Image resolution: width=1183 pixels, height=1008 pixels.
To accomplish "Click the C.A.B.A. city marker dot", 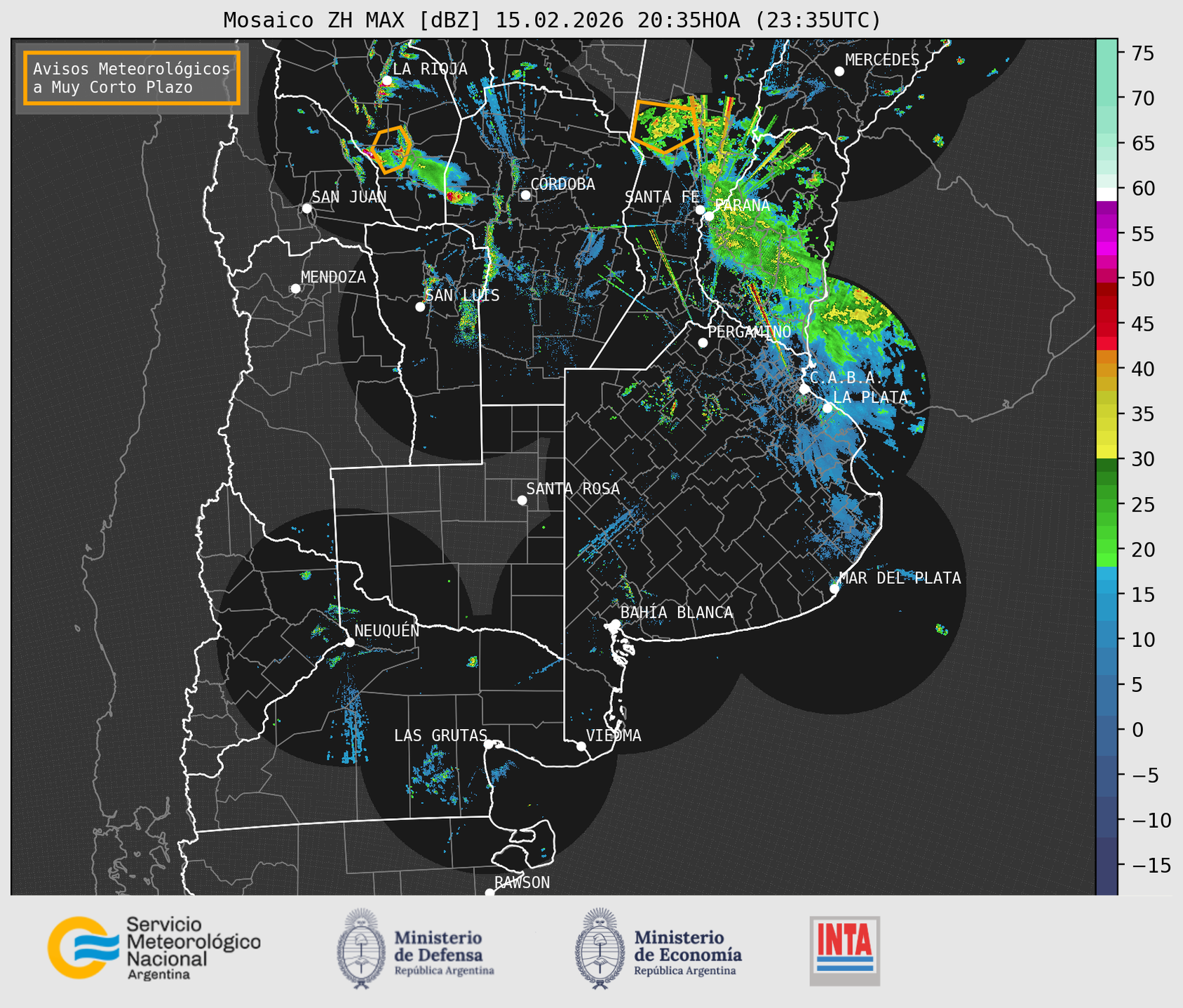I will point(804,389).
